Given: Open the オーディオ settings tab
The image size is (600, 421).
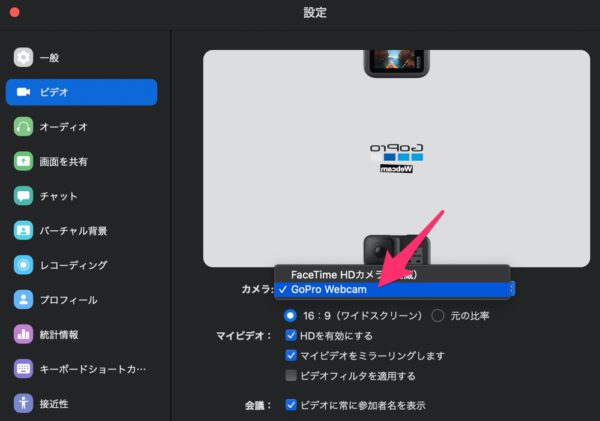Looking at the screenshot, I should tap(81, 127).
